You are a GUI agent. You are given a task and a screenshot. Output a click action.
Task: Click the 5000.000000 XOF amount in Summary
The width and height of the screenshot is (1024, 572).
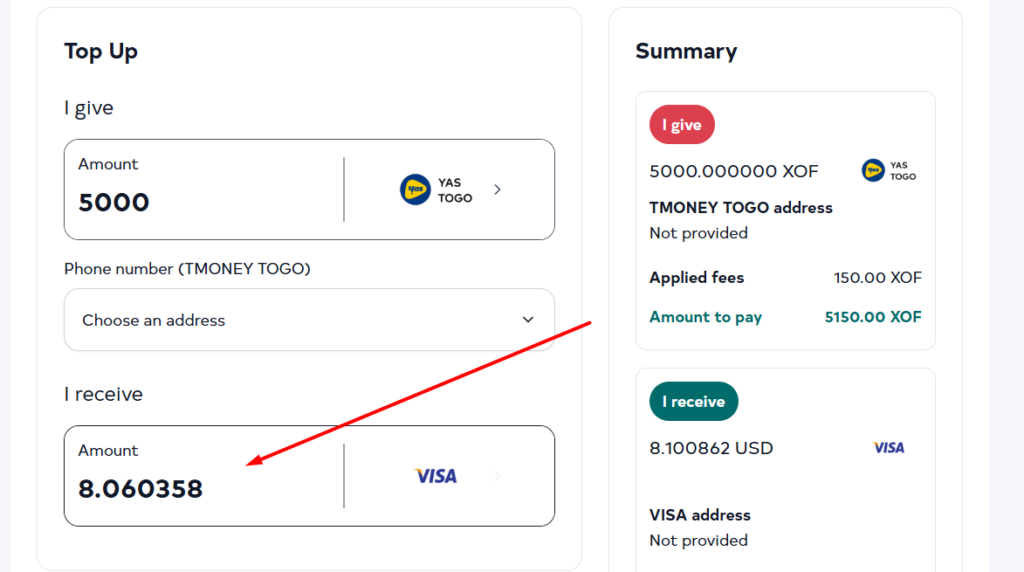tap(734, 171)
